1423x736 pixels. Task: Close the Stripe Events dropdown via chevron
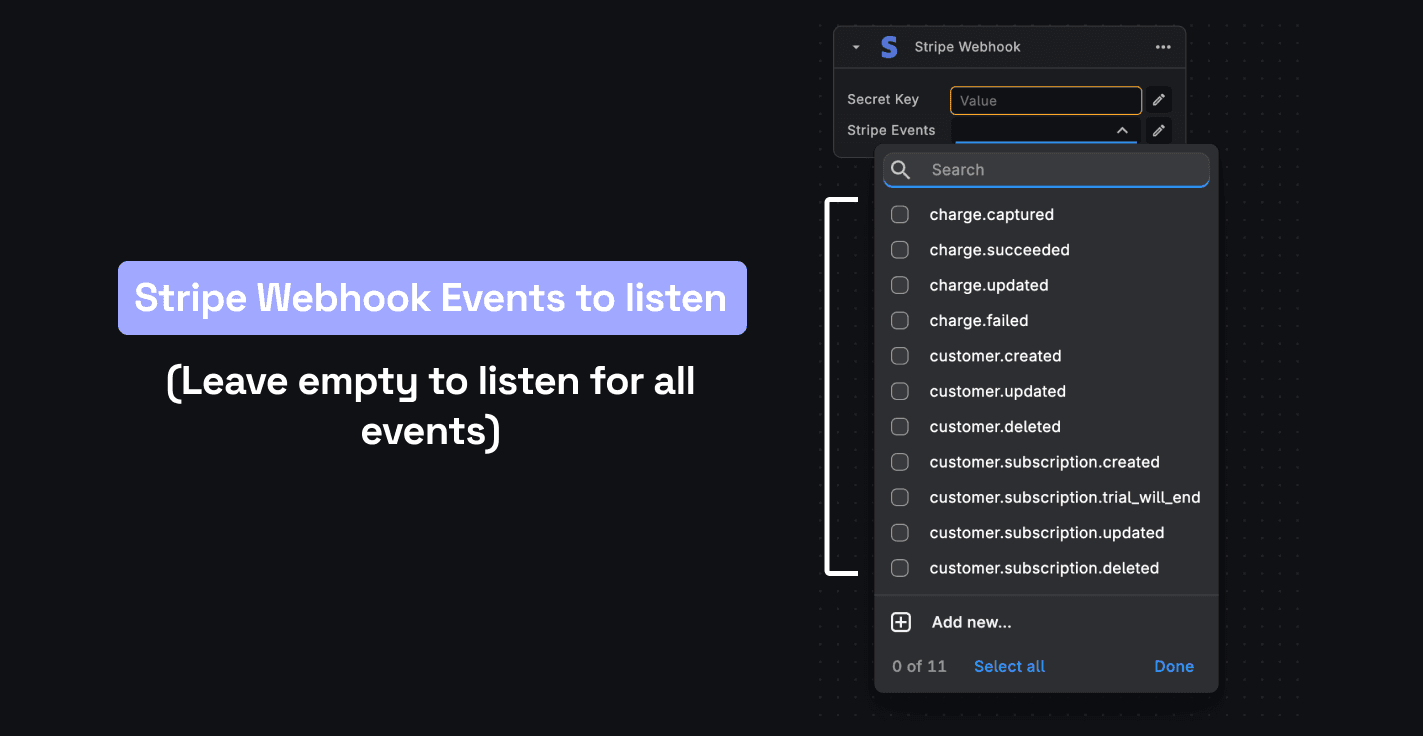(x=1122, y=131)
